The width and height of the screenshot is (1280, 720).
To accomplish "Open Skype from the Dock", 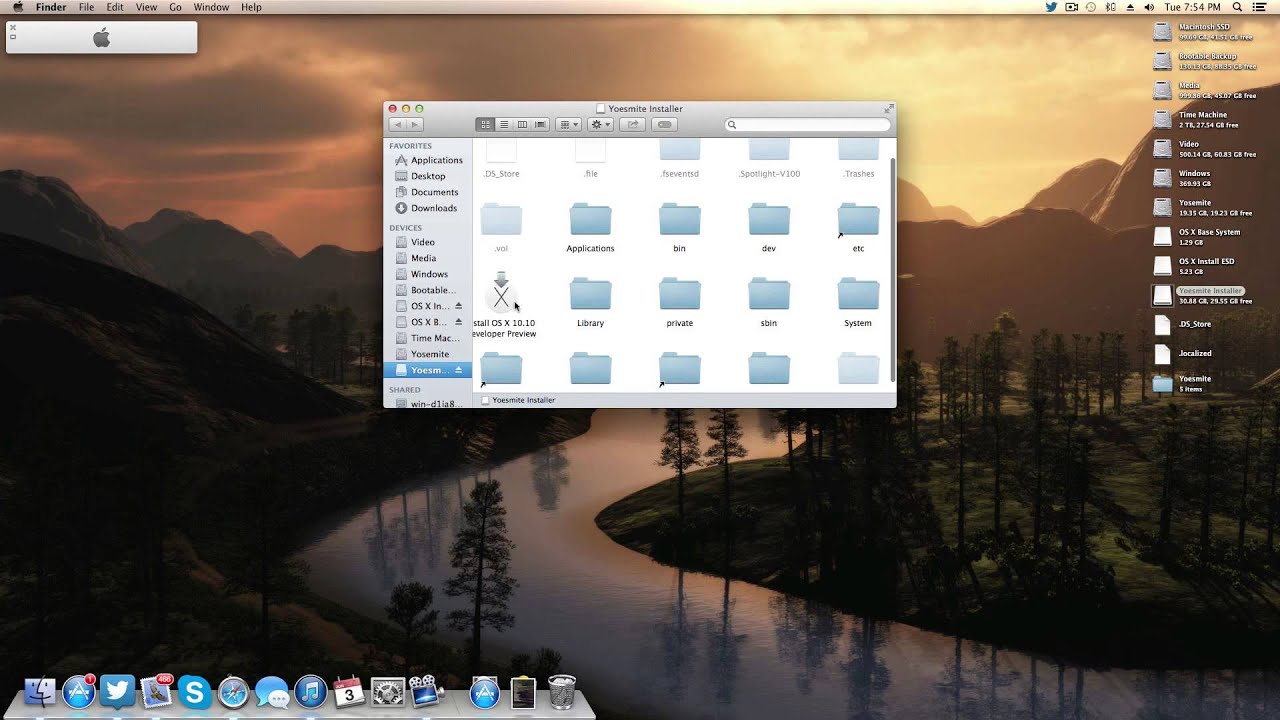I will click(x=194, y=691).
